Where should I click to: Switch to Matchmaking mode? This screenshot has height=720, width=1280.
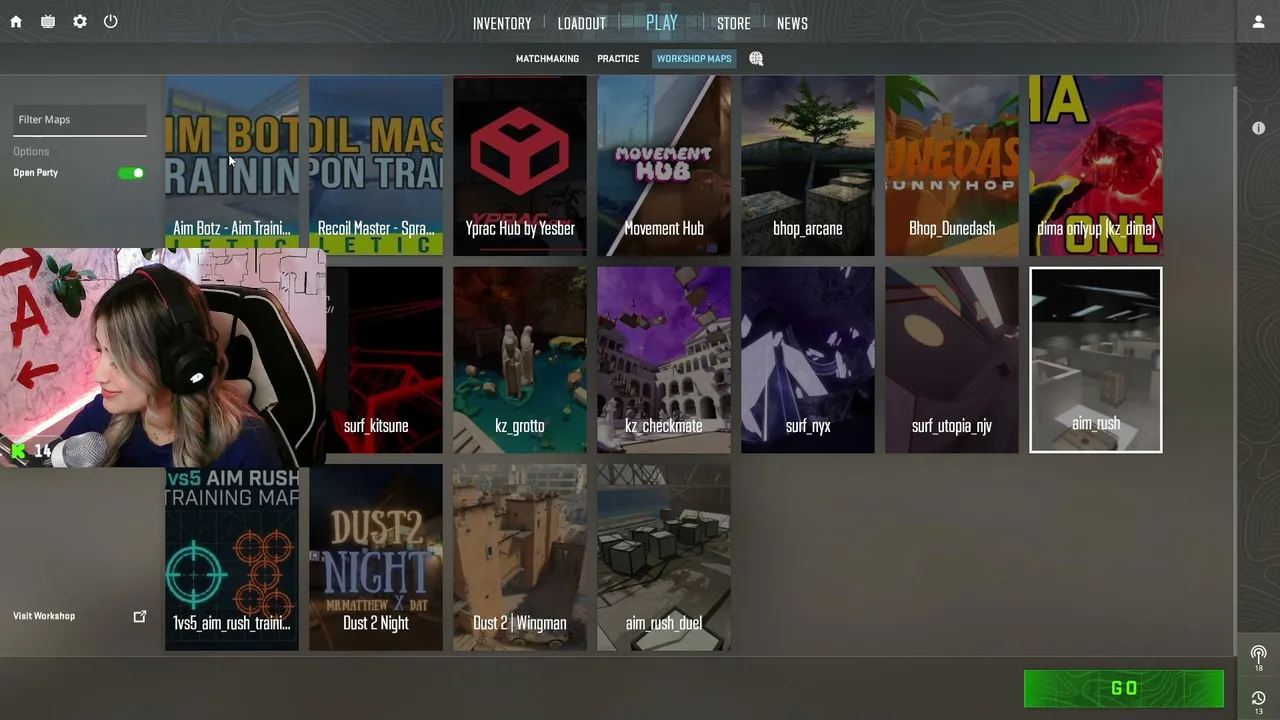[547, 59]
